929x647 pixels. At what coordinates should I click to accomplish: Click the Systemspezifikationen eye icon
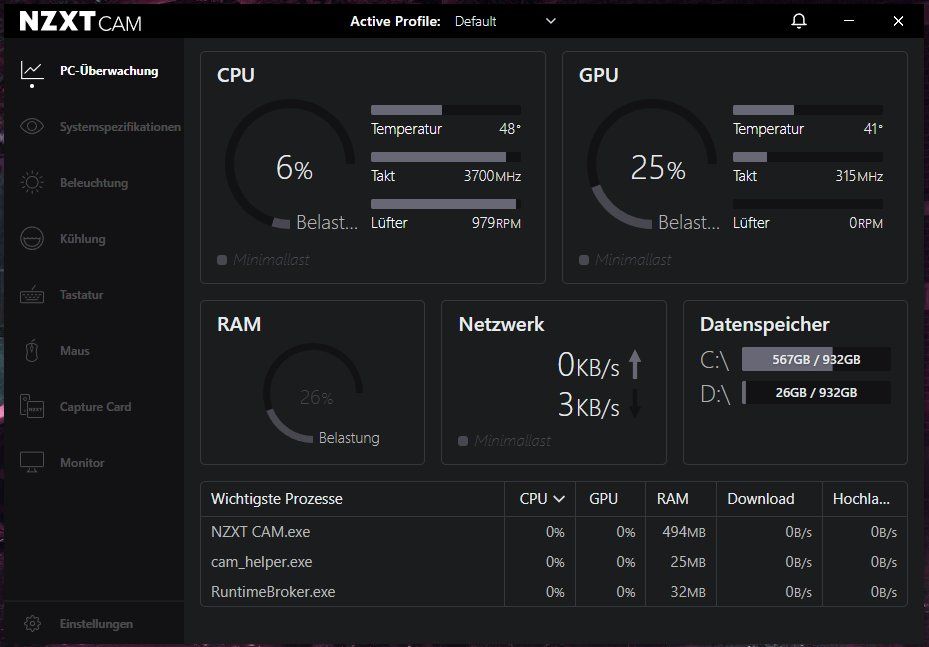[32, 126]
